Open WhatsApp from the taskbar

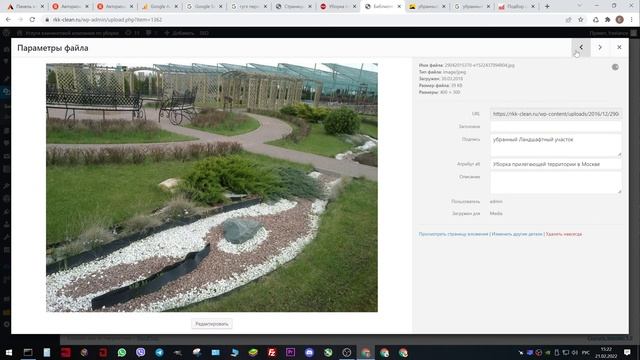click(122, 352)
